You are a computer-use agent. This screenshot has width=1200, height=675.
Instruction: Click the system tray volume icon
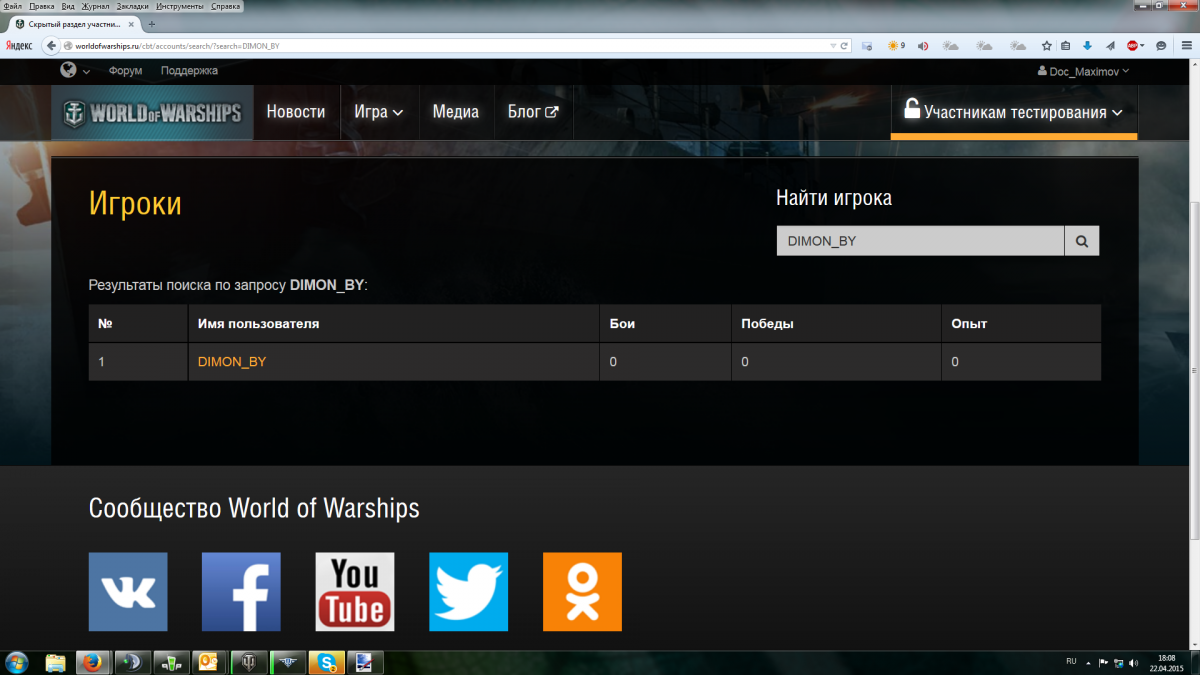click(1133, 662)
